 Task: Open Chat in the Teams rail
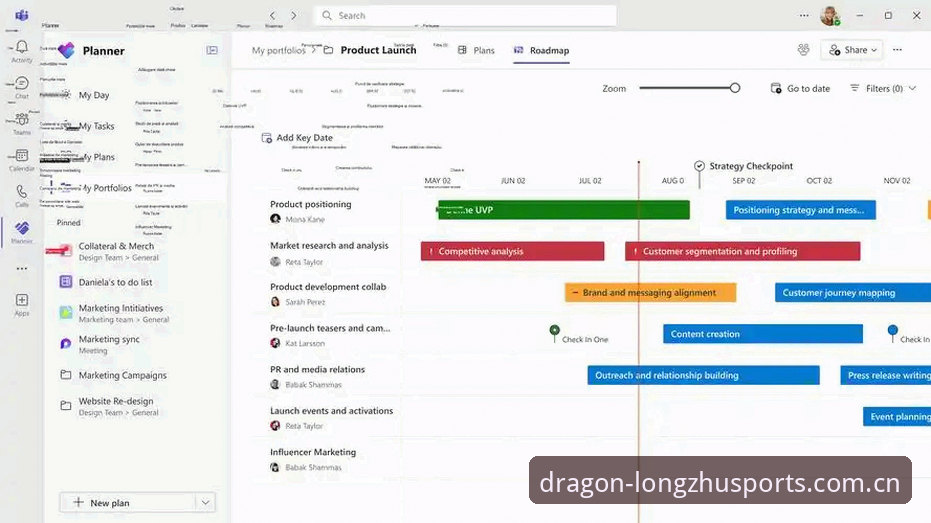(x=21, y=87)
